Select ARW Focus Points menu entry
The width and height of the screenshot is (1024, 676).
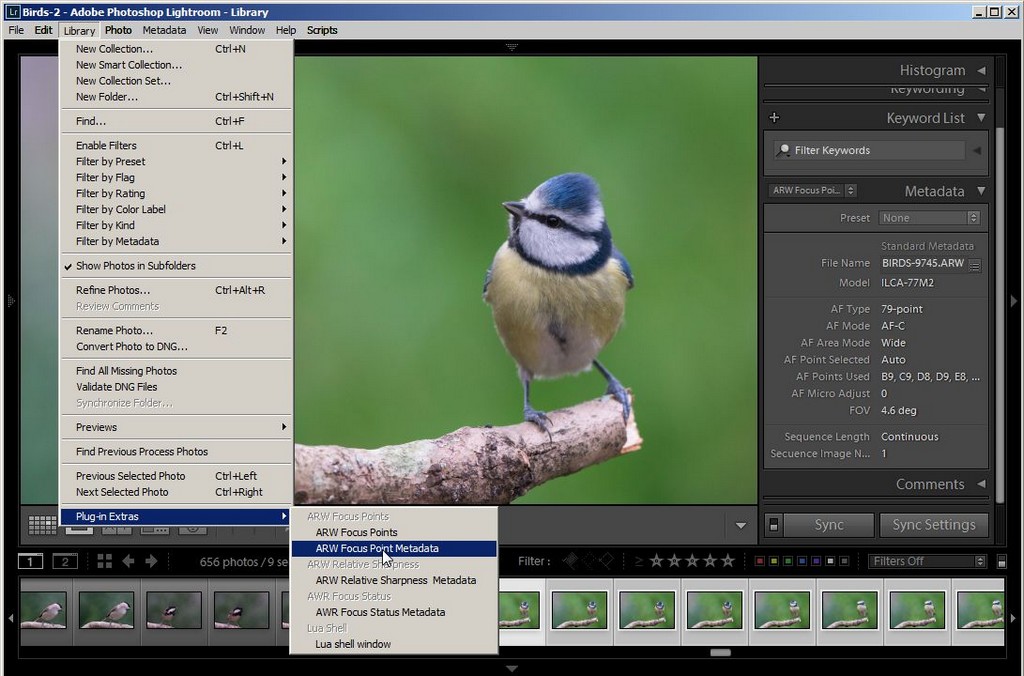tap(356, 532)
